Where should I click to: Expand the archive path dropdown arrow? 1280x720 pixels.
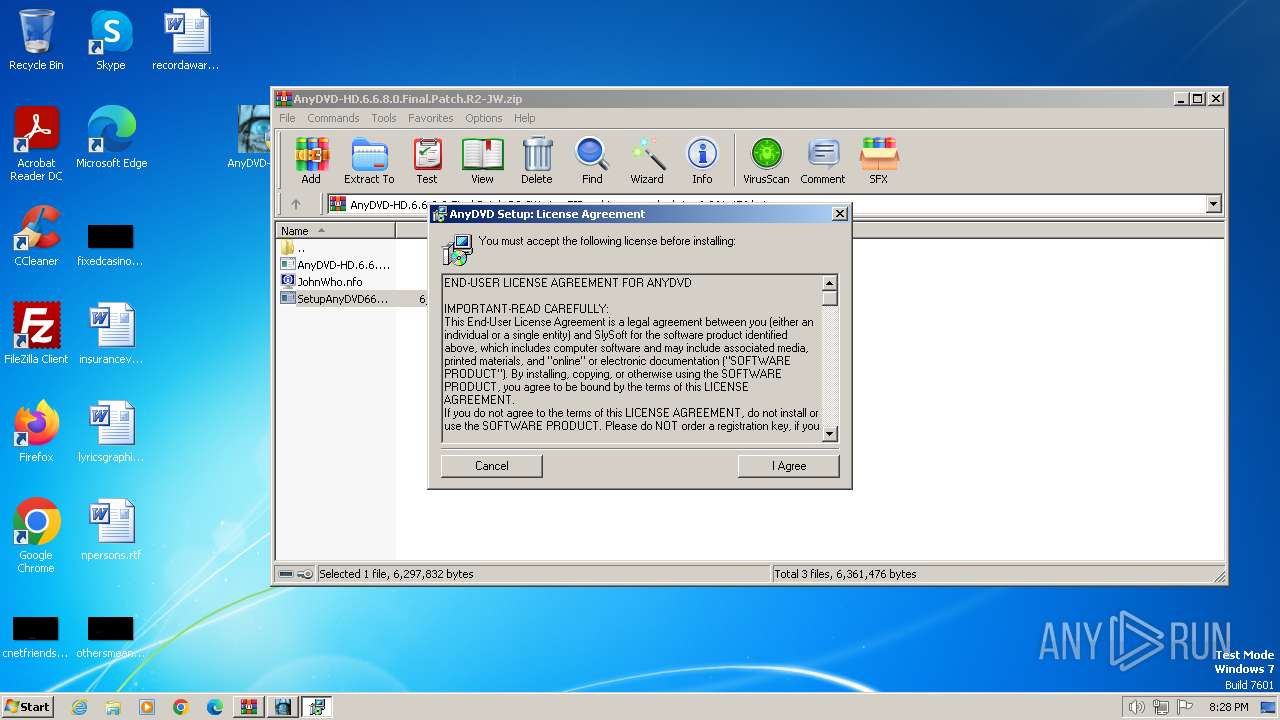[x=1214, y=204]
